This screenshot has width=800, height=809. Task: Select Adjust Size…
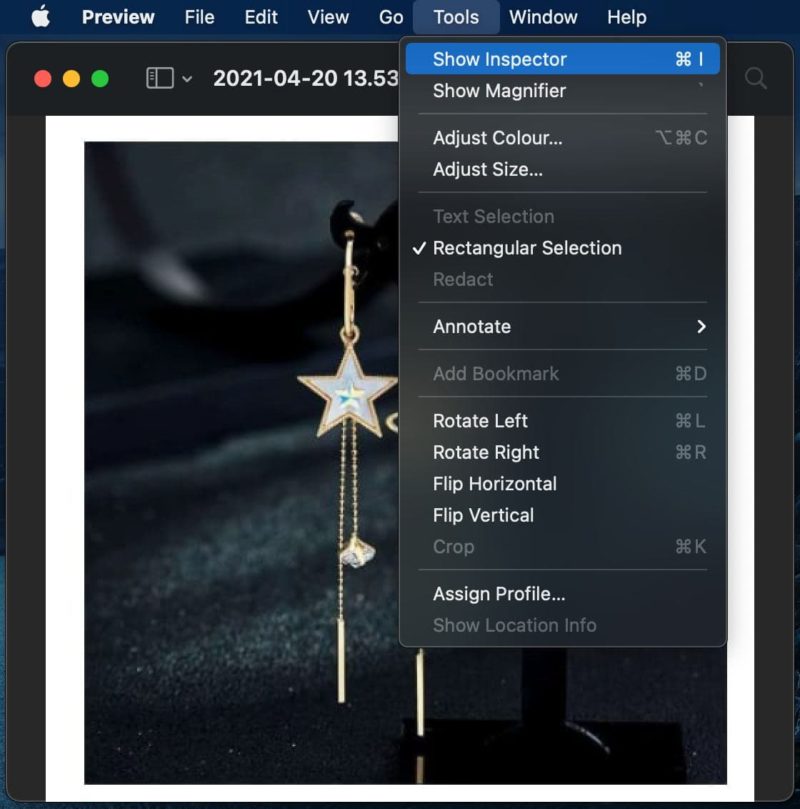click(x=487, y=170)
